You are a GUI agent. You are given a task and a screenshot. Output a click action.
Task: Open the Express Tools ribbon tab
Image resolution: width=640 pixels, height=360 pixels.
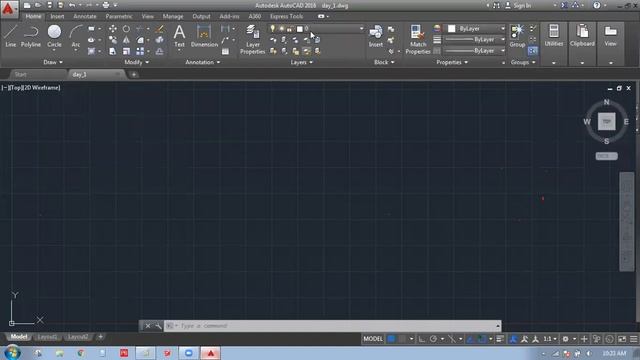(x=286, y=16)
